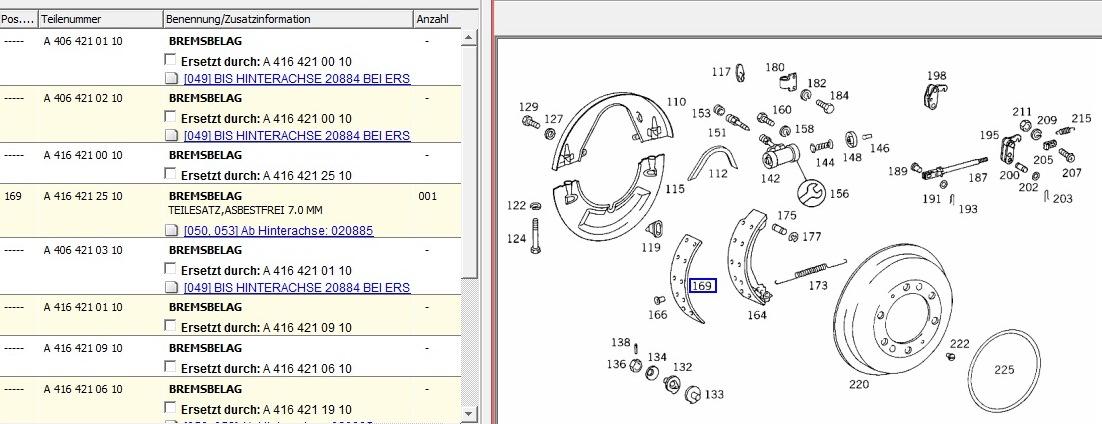Click the highlighted 169 callout box in diagram
This screenshot has width=1102, height=424.
[702, 286]
